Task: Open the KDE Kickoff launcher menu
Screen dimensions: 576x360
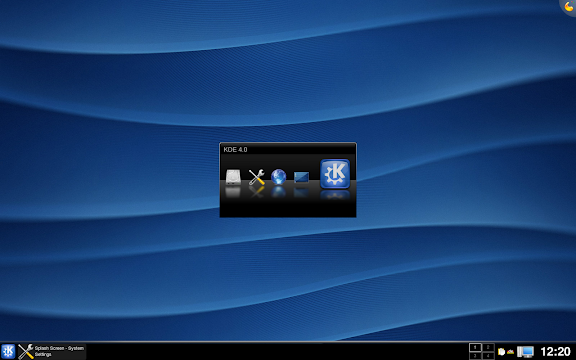Action: [8, 351]
